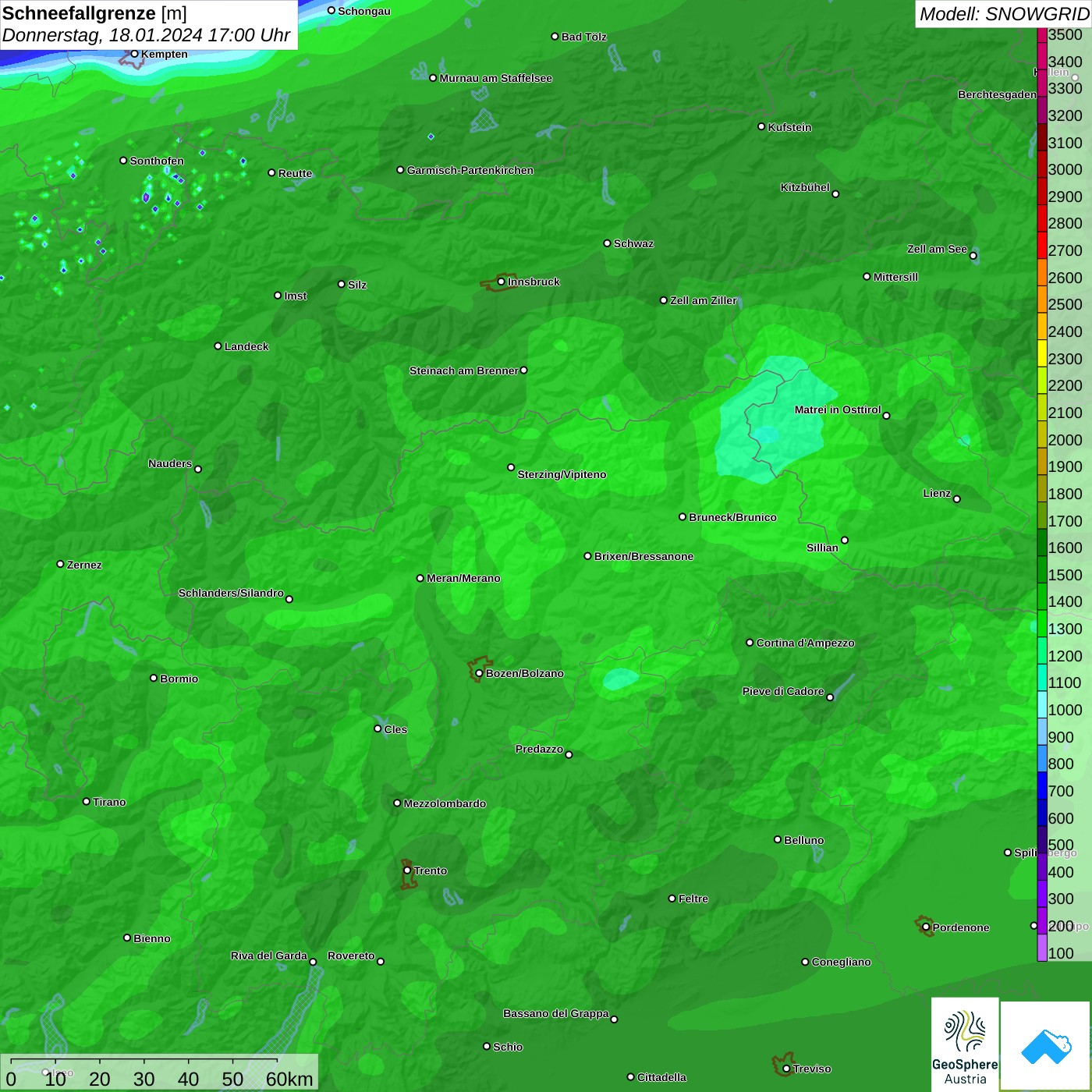The height and width of the screenshot is (1092, 1092).
Task: Click the Zell am Ziller label
Action: (x=703, y=300)
